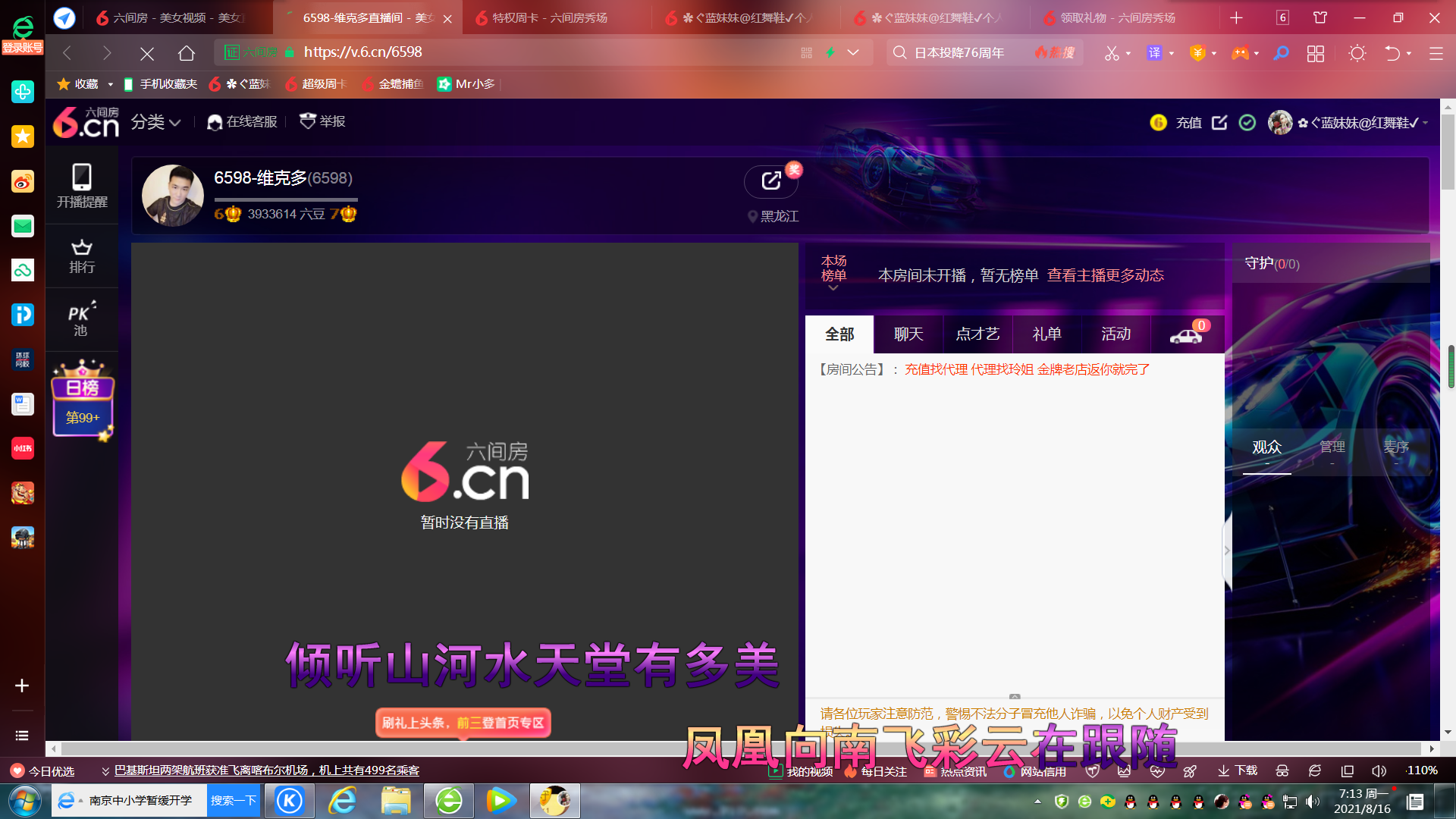Open the 活动 tab
This screenshot has width=1456, height=819.
tap(1116, 334)
